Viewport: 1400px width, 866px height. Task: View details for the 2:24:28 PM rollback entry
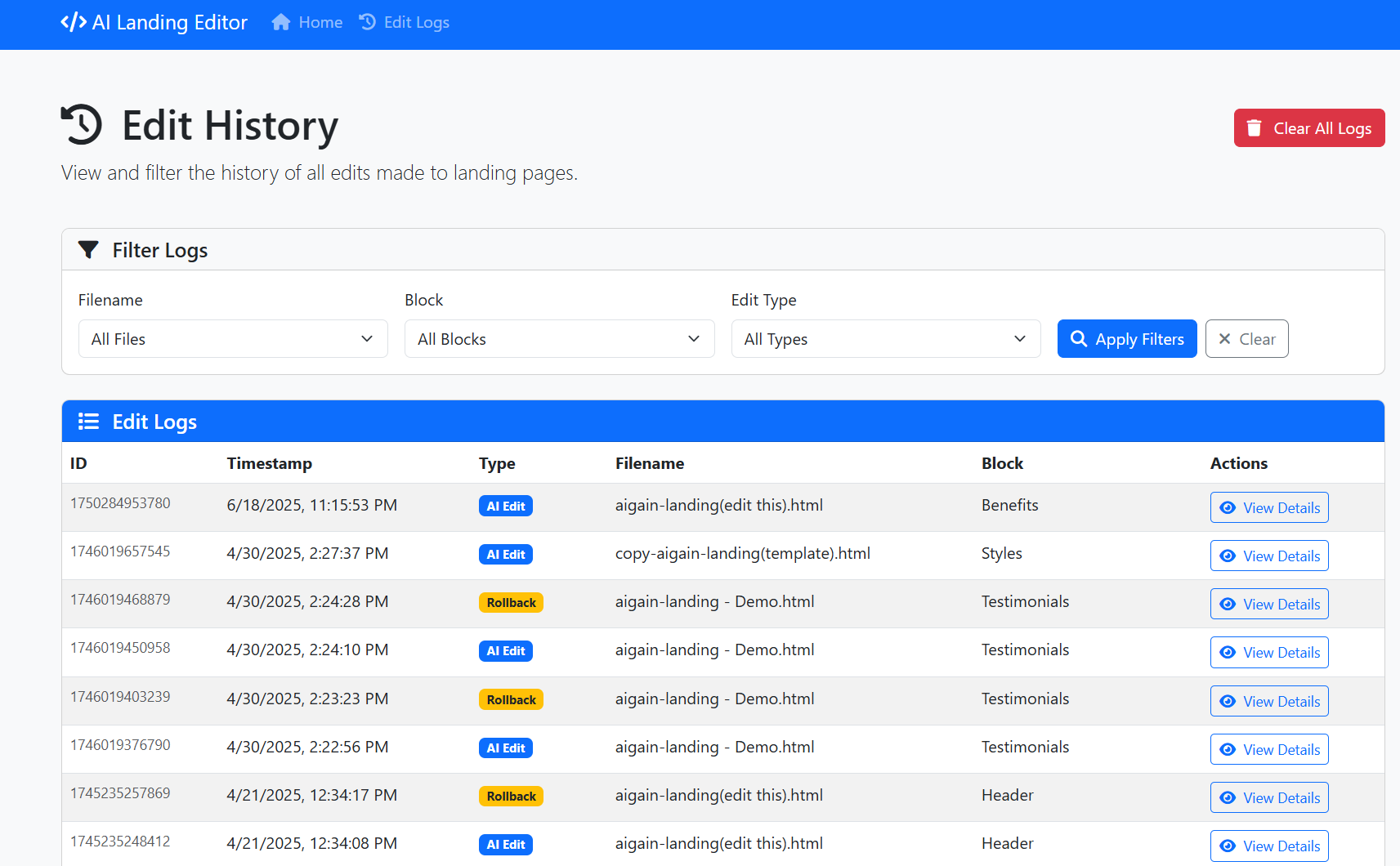point(1268,604)
